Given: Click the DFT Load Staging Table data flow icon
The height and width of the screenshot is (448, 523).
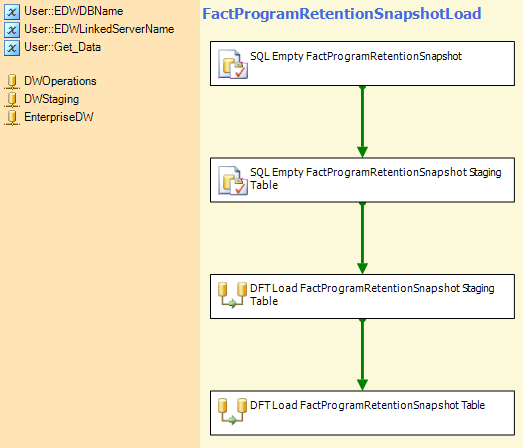Looking at the screenshot, I should 232,295.
